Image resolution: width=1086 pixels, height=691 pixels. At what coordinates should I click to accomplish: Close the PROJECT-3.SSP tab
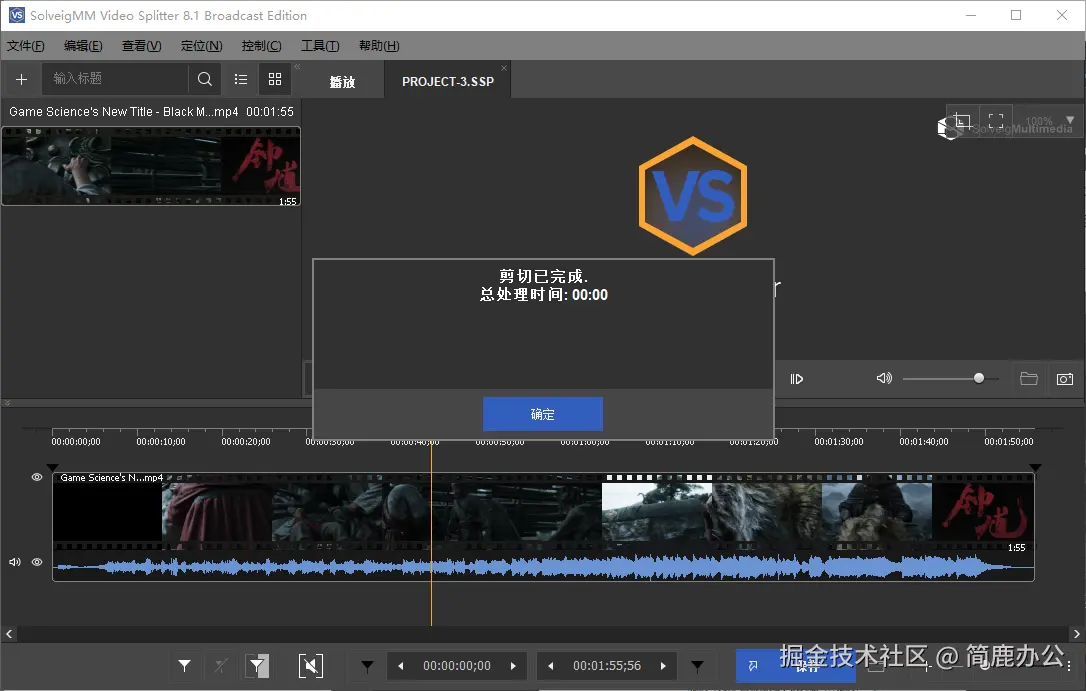(x=504, y=68)
